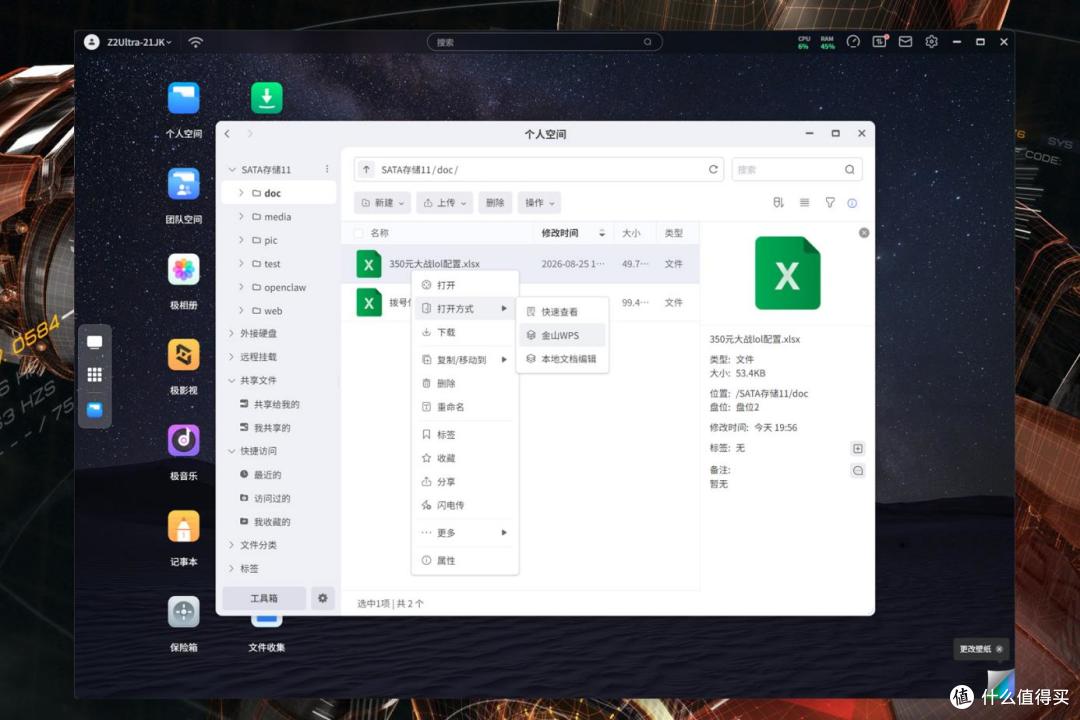Screen dimensions: 1080x720
Task: Click the 文件收集 desktop icon
Action: click(x=267, y=630)
